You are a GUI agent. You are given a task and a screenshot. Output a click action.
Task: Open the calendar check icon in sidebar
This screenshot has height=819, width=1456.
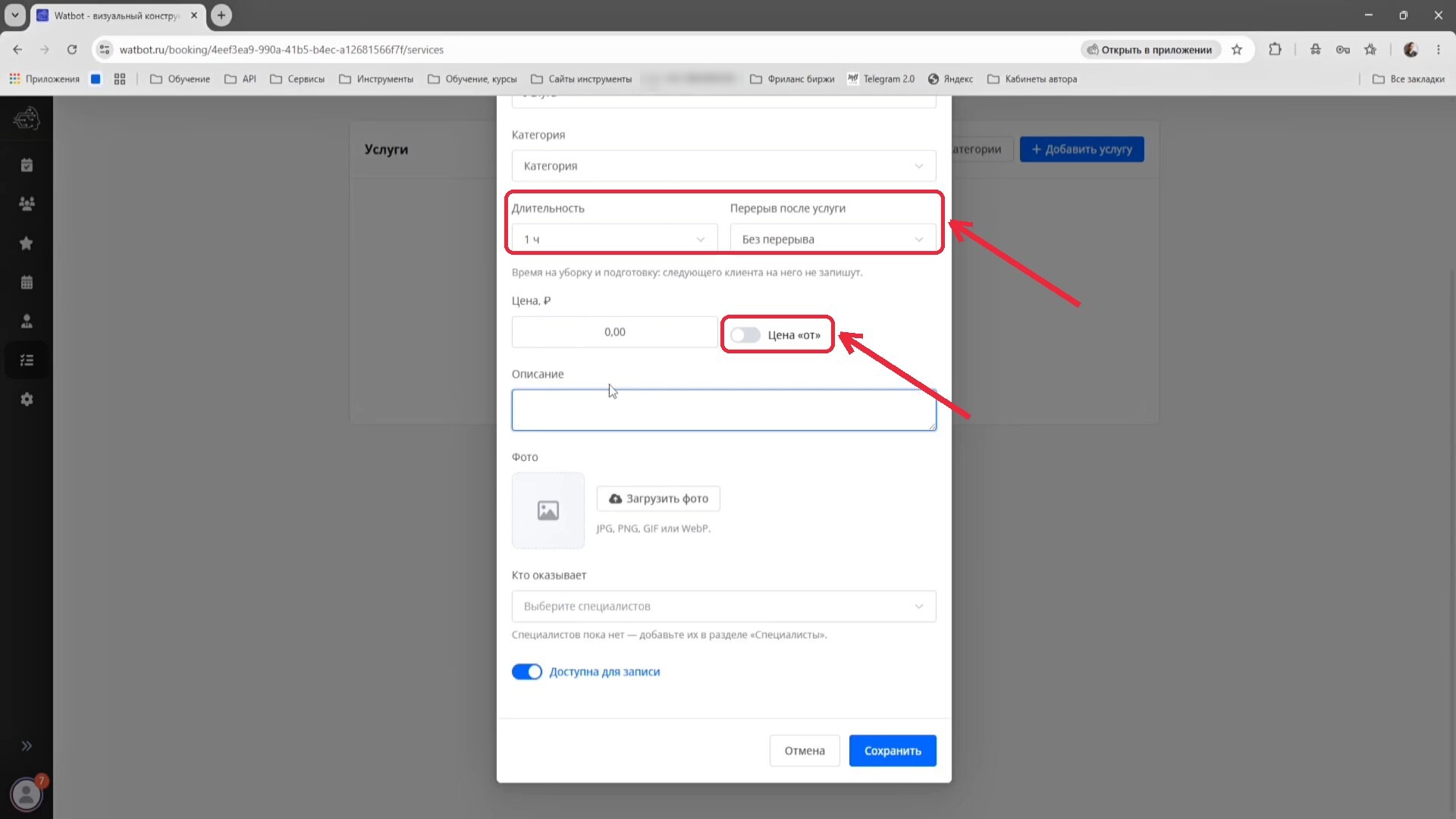click(x=27, y=165)
